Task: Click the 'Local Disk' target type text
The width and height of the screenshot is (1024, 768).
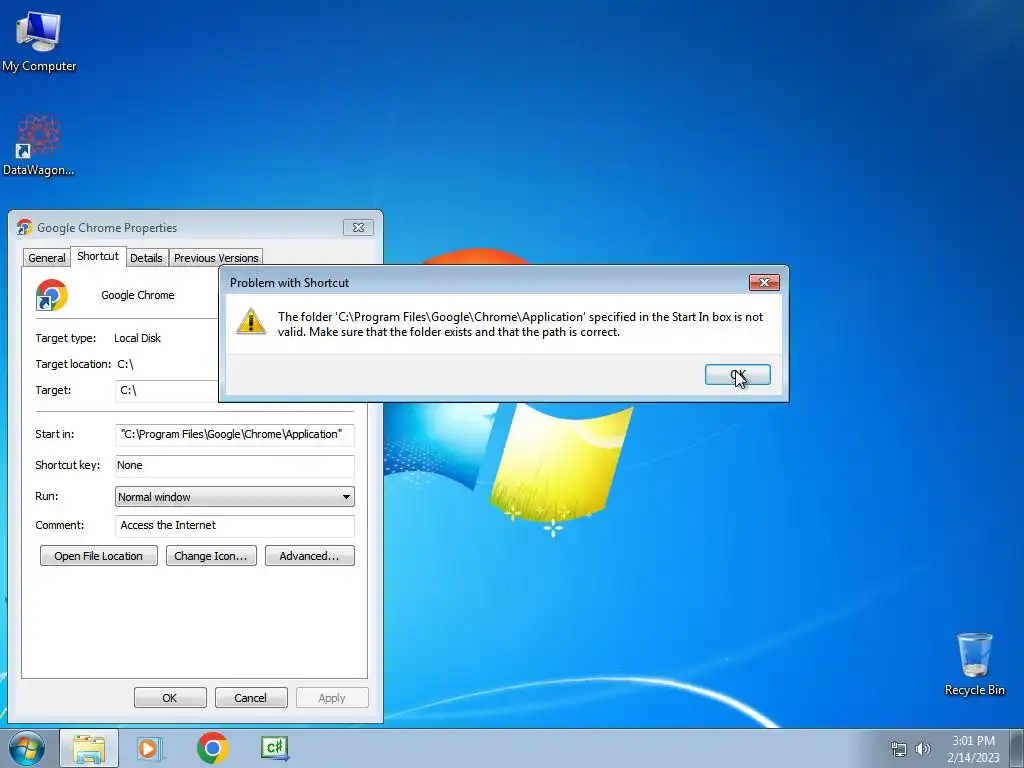Action: tap(137, 338)
